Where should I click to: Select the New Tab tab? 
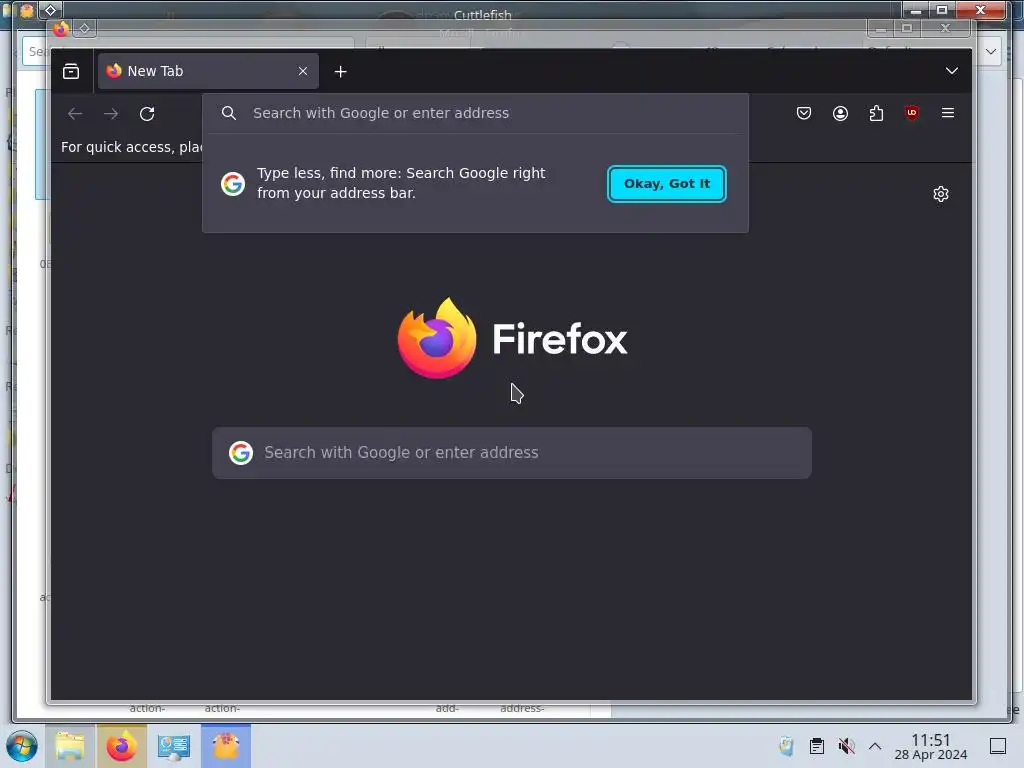click(x=208, y=71)
